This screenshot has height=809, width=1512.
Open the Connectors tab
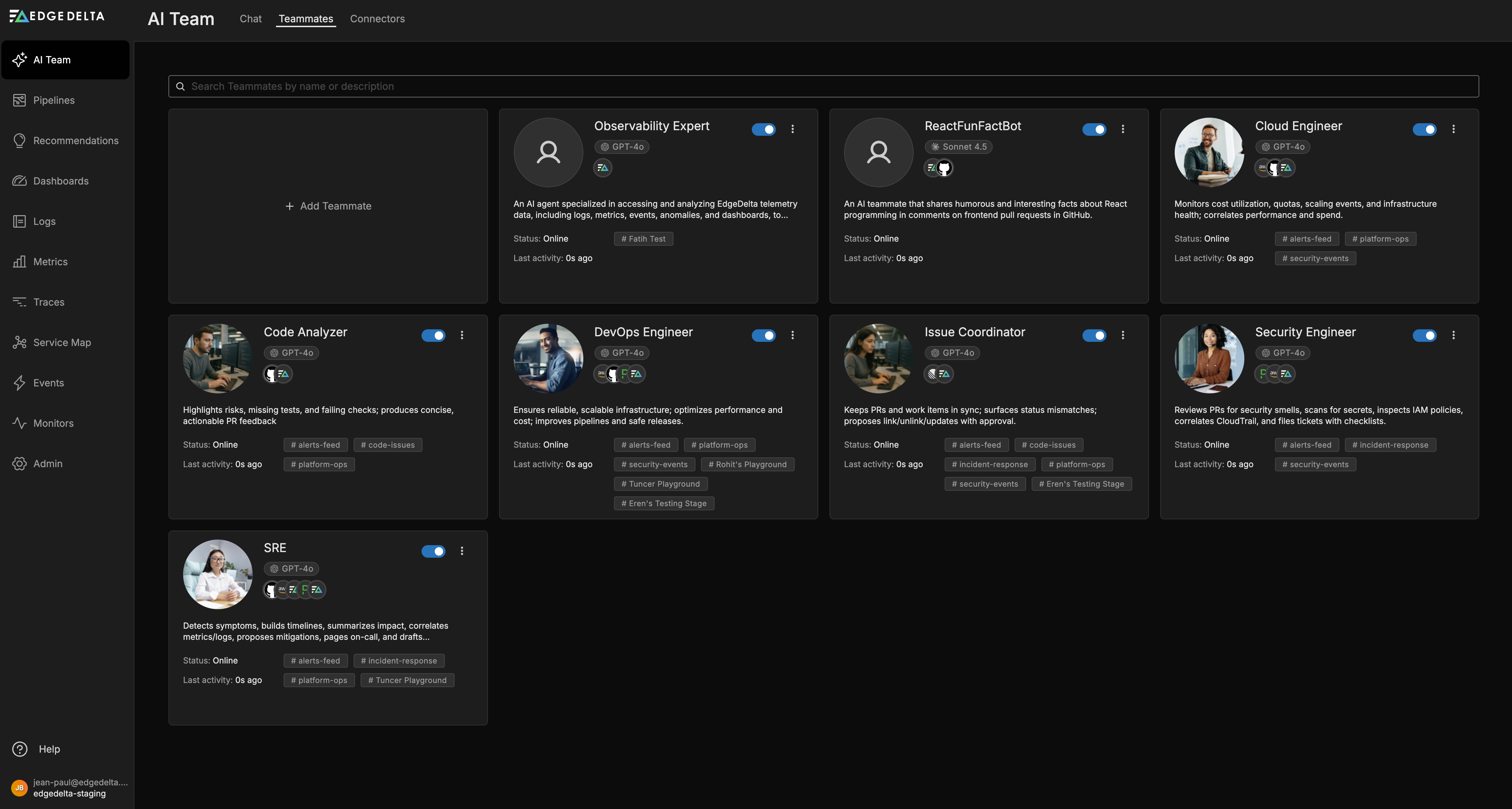(x=377, y=19)
